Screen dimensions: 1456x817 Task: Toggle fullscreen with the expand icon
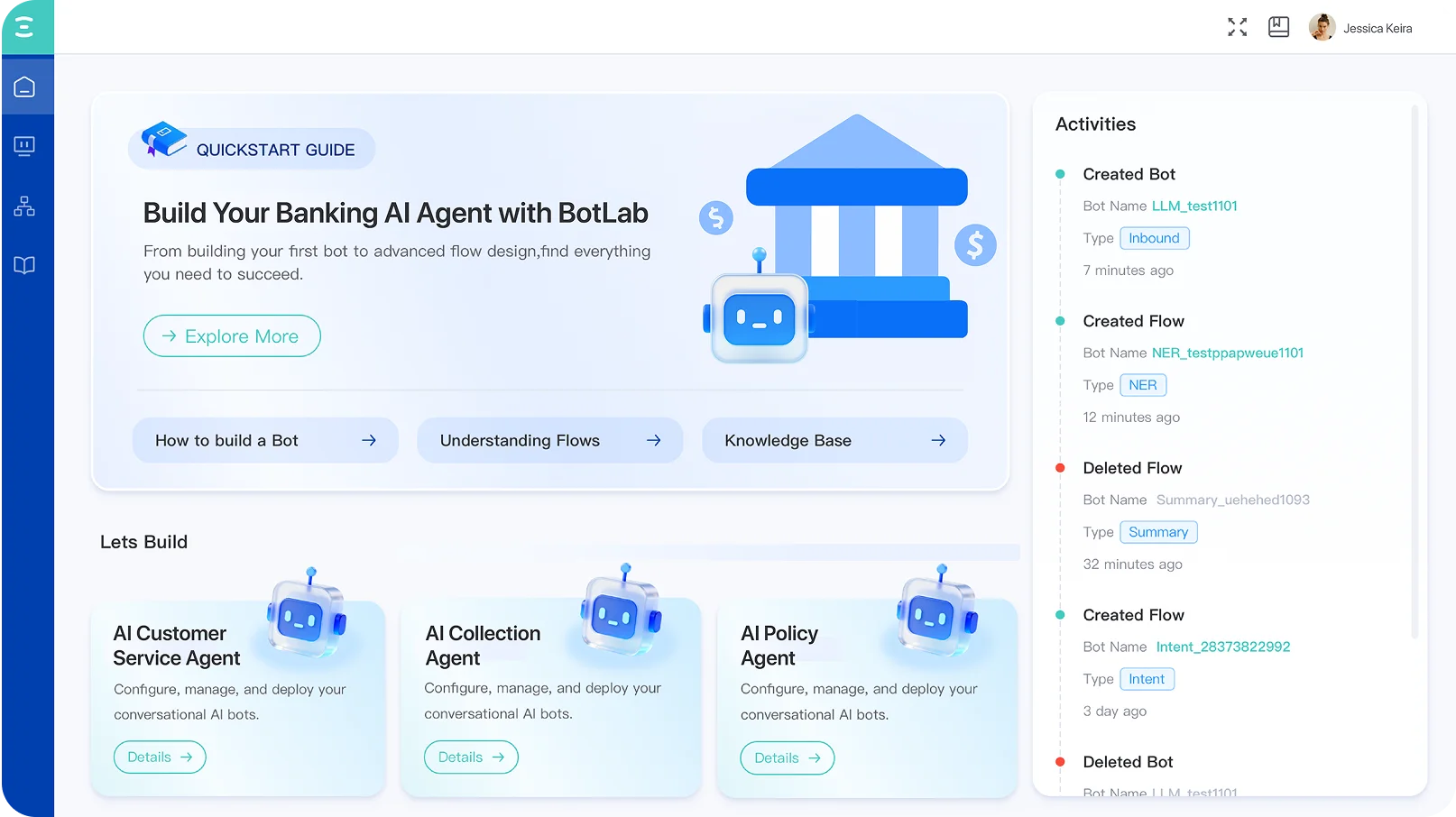(x=1237, y=28)
